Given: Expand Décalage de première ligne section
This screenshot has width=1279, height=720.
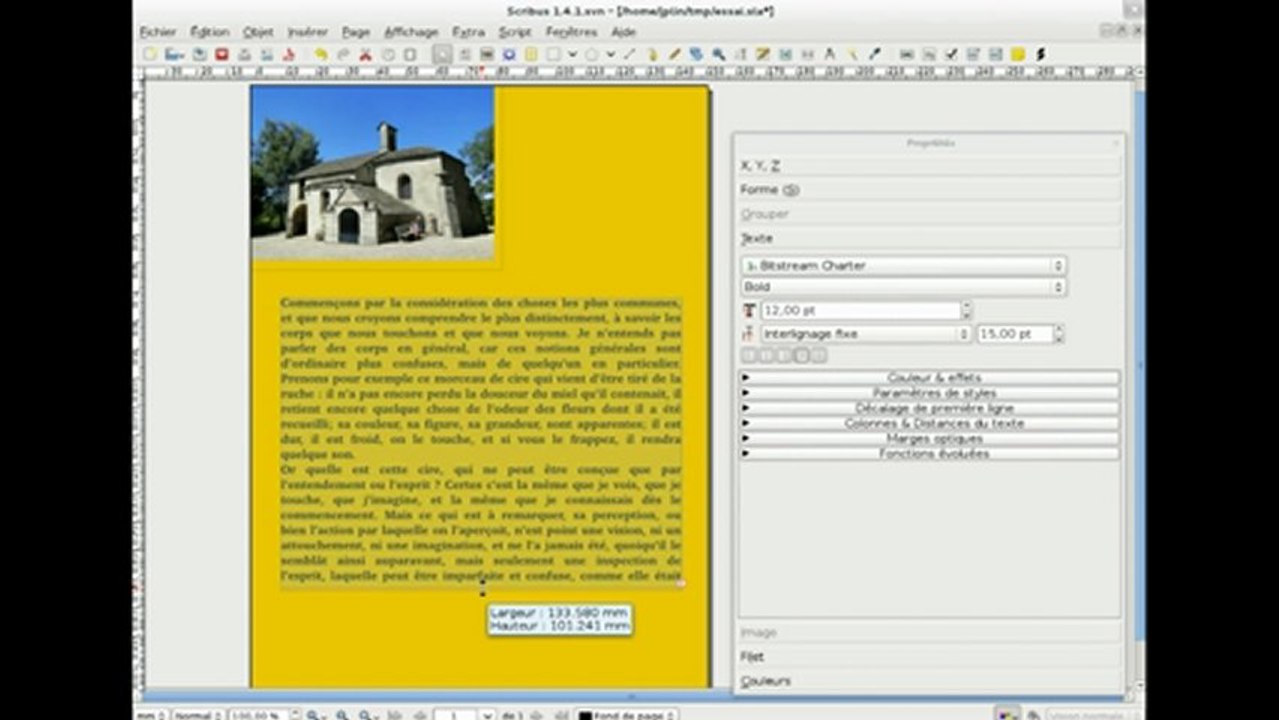Looking at the screenshot, I should pos(929,408).
